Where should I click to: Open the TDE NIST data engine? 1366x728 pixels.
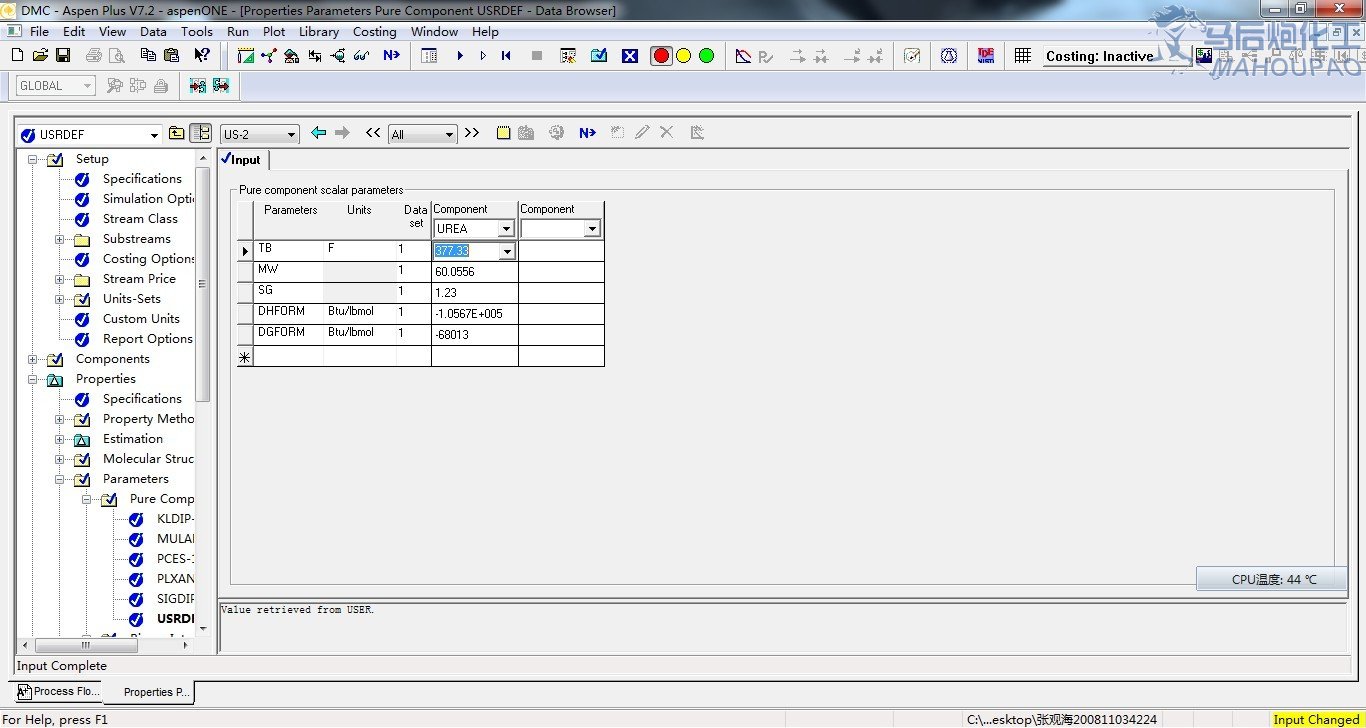coord(986,56)
